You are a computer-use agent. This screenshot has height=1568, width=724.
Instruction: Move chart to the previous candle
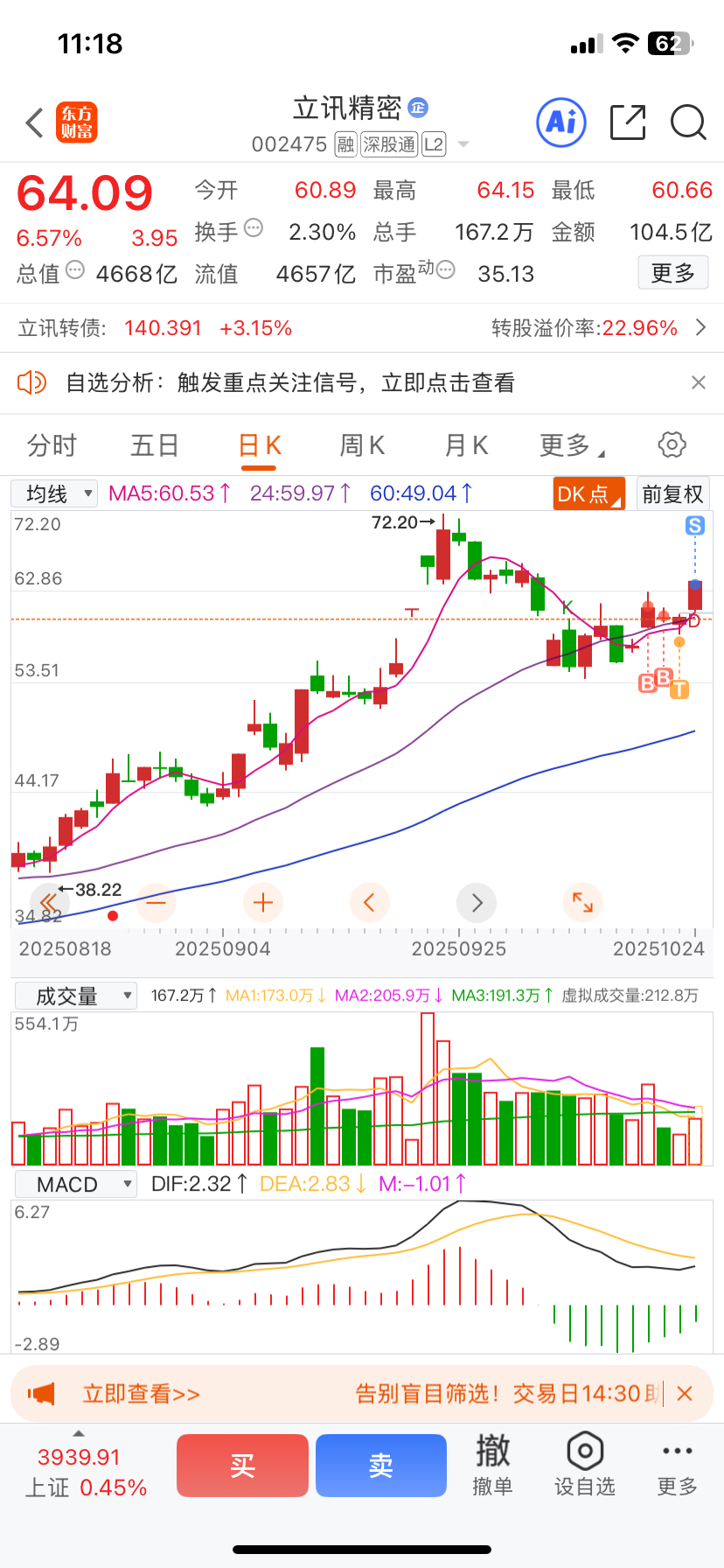click(369, 902)
